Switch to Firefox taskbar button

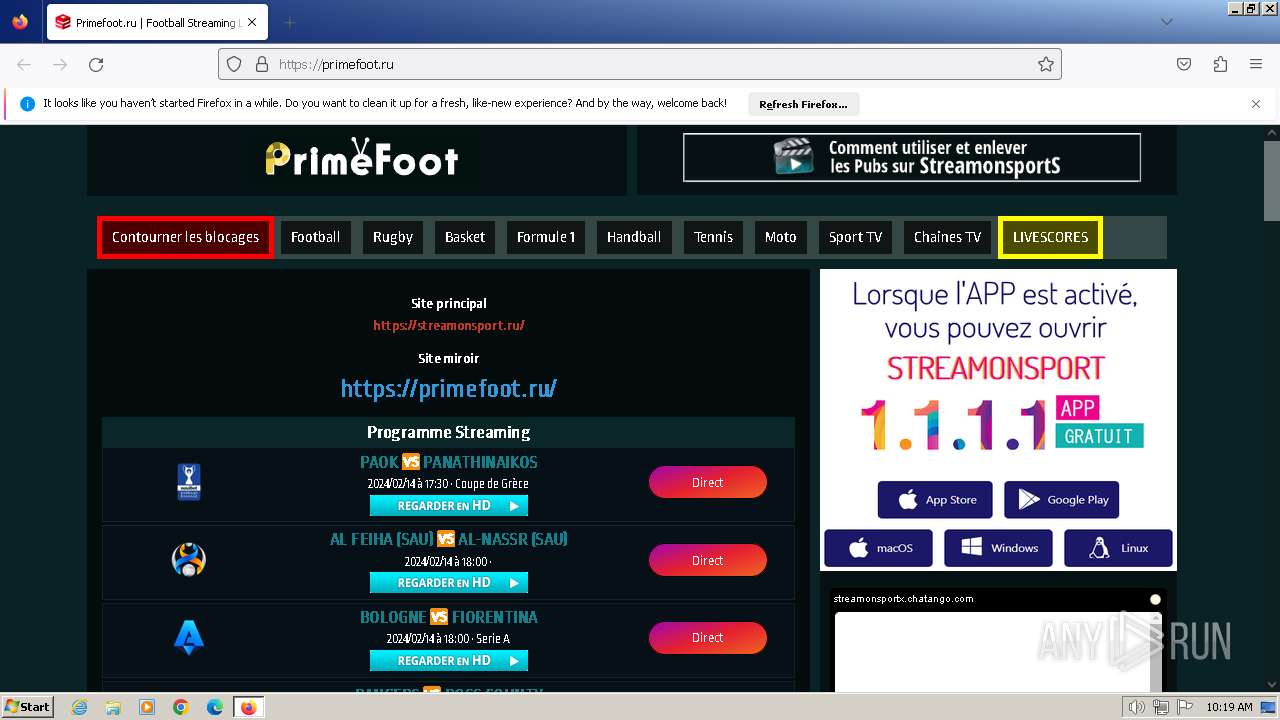click(x=248, y=707)
